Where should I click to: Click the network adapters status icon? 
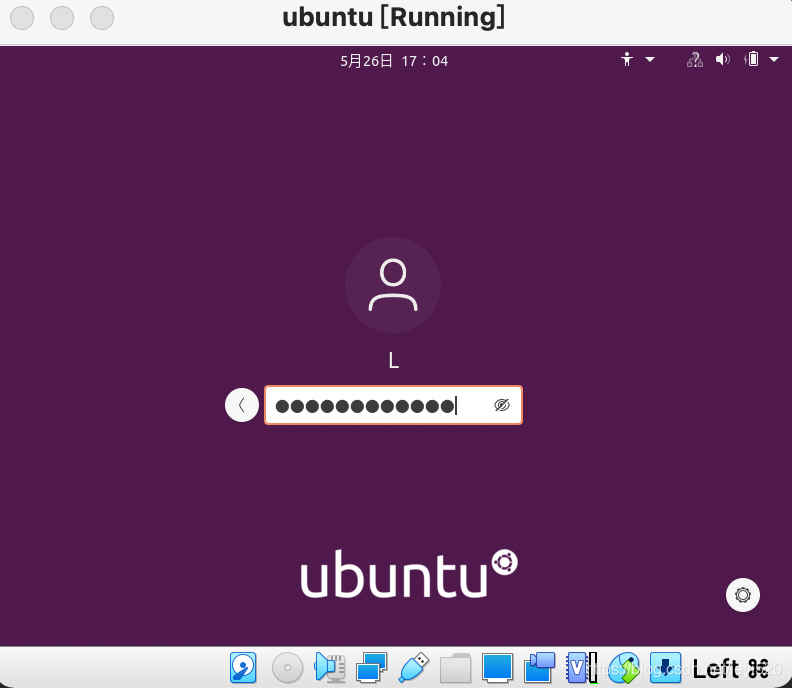(x=371, y=667)
